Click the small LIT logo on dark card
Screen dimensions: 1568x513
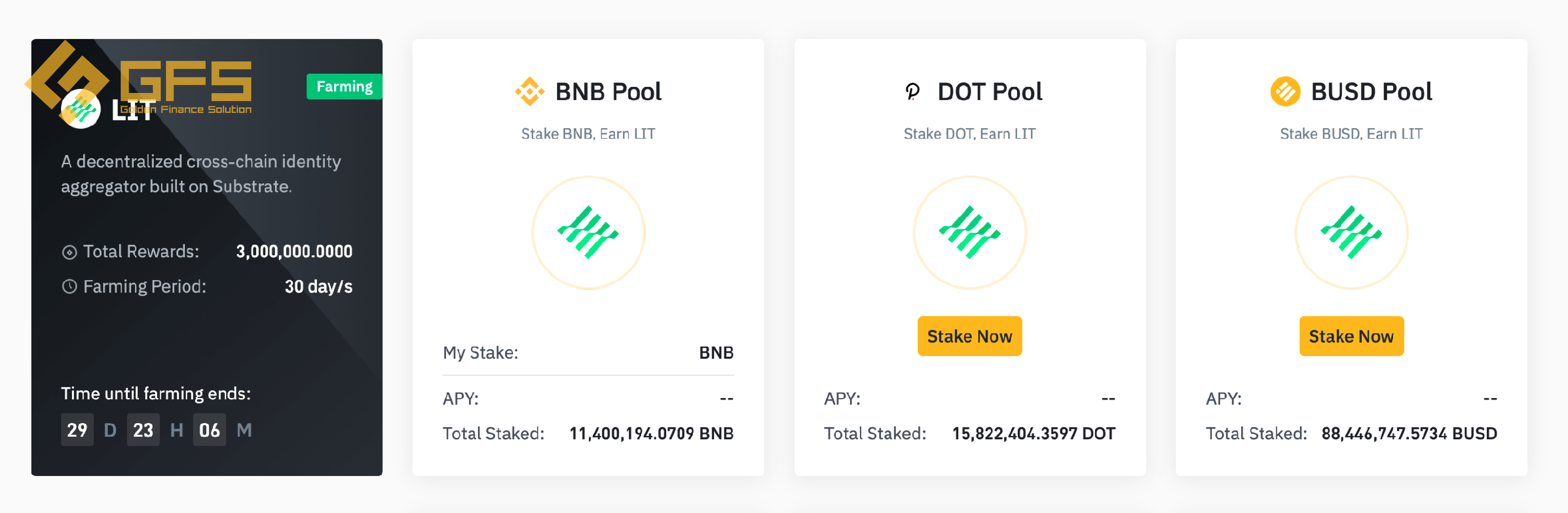[x=80, y=109]
